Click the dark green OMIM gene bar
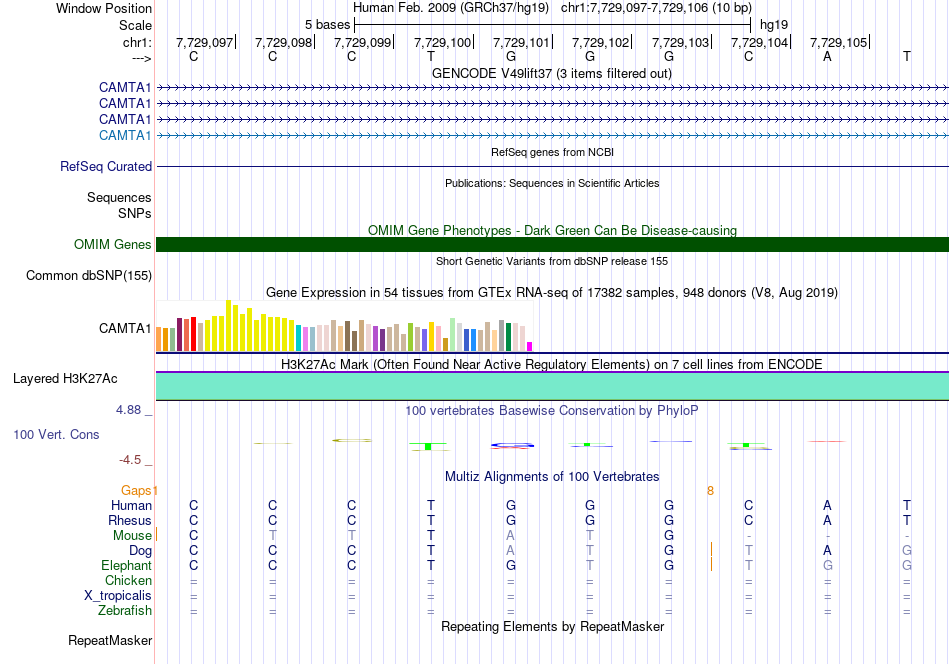Viewport: 950px width, 664px height. click(x=552, y=245)
